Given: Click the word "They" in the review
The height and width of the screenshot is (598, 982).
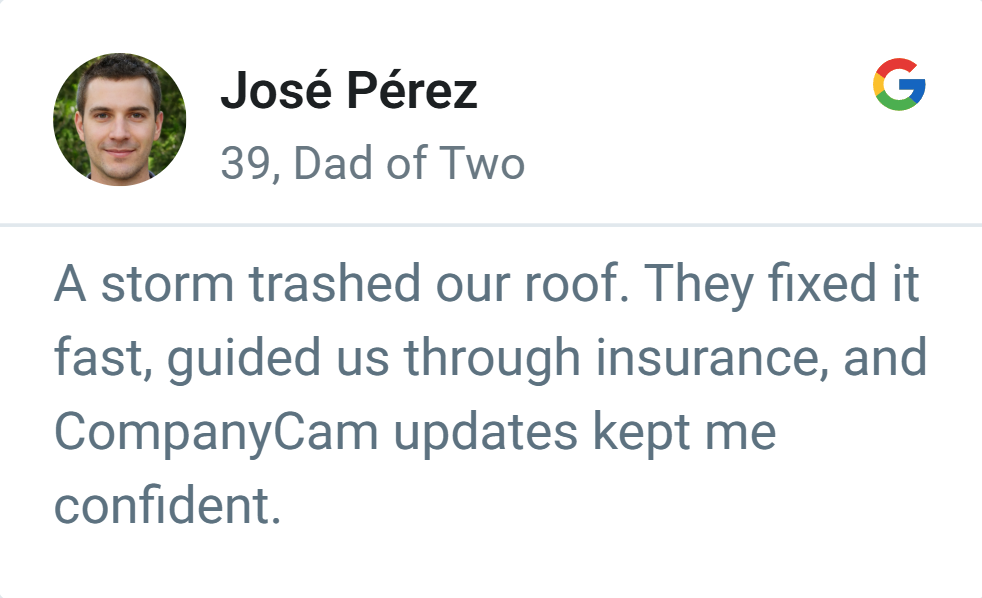Looking at the screenshot, I should tap(692, 286).
